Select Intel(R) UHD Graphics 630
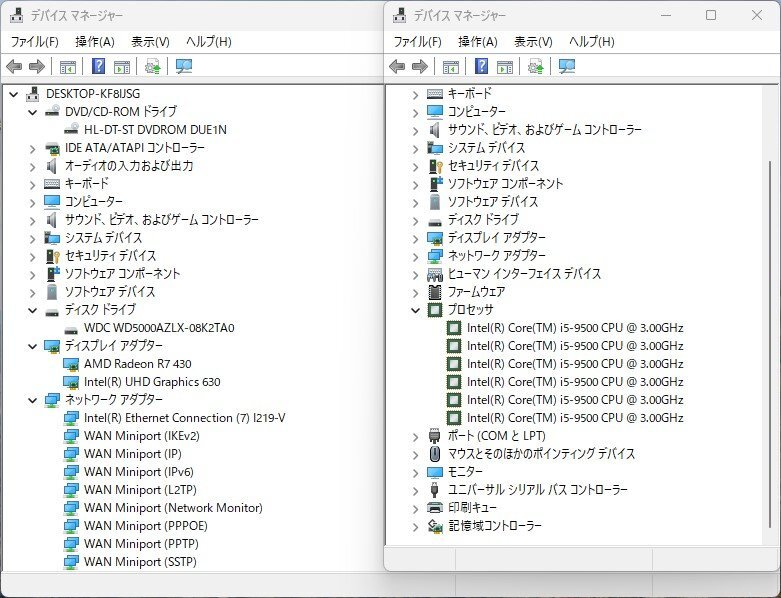This screenshot has width=781, height=598. tap(152, 382)
